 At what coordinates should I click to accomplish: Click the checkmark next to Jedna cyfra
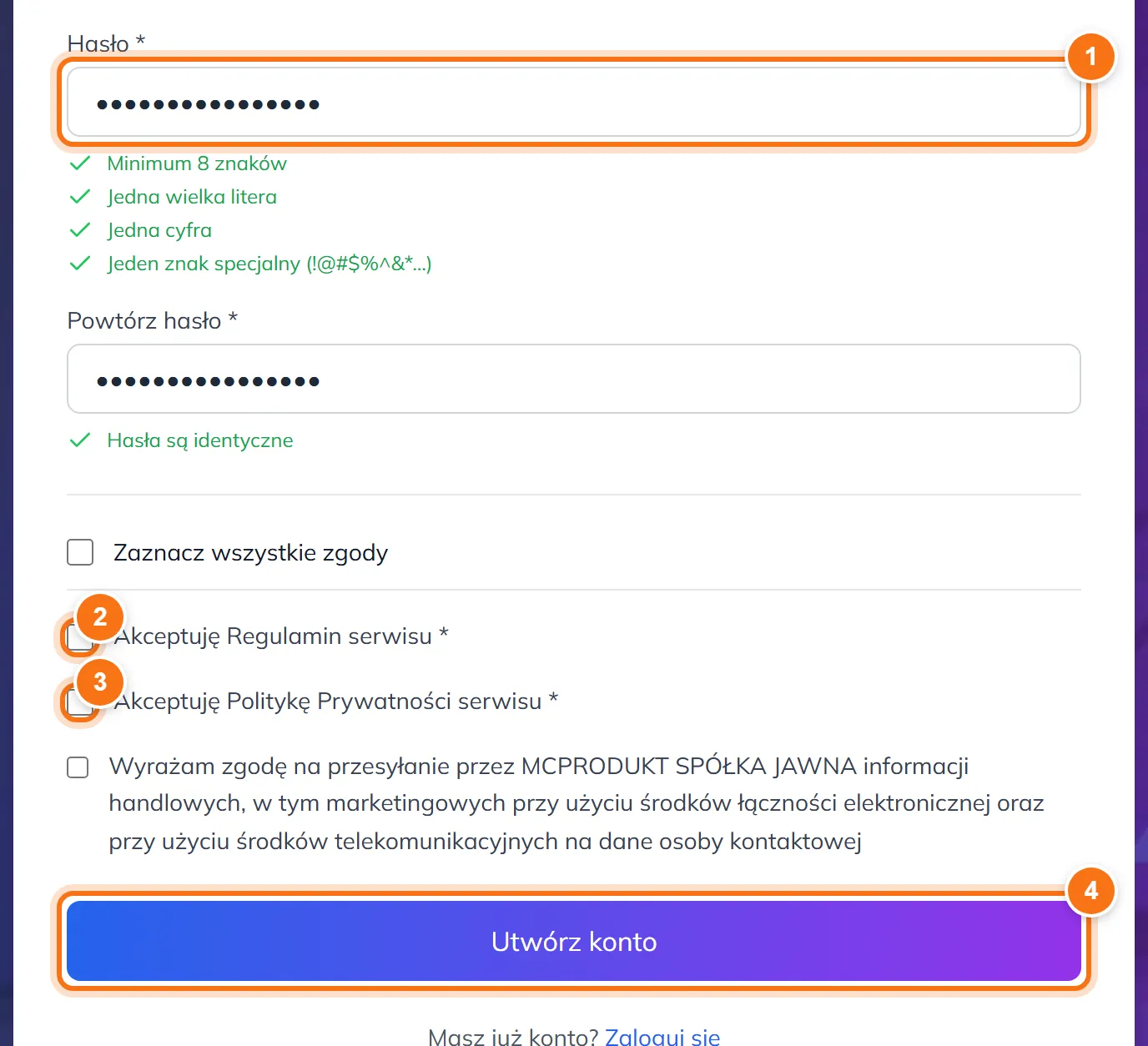[80, 230]
